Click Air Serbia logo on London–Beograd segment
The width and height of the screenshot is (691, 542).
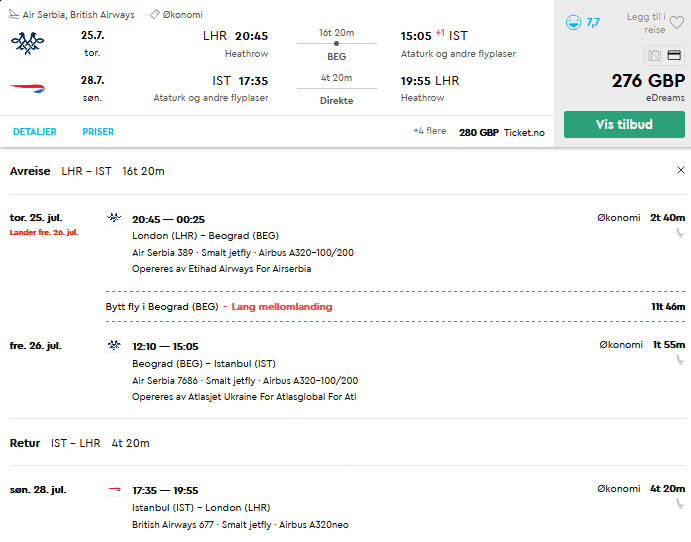(x=114, y=218)
